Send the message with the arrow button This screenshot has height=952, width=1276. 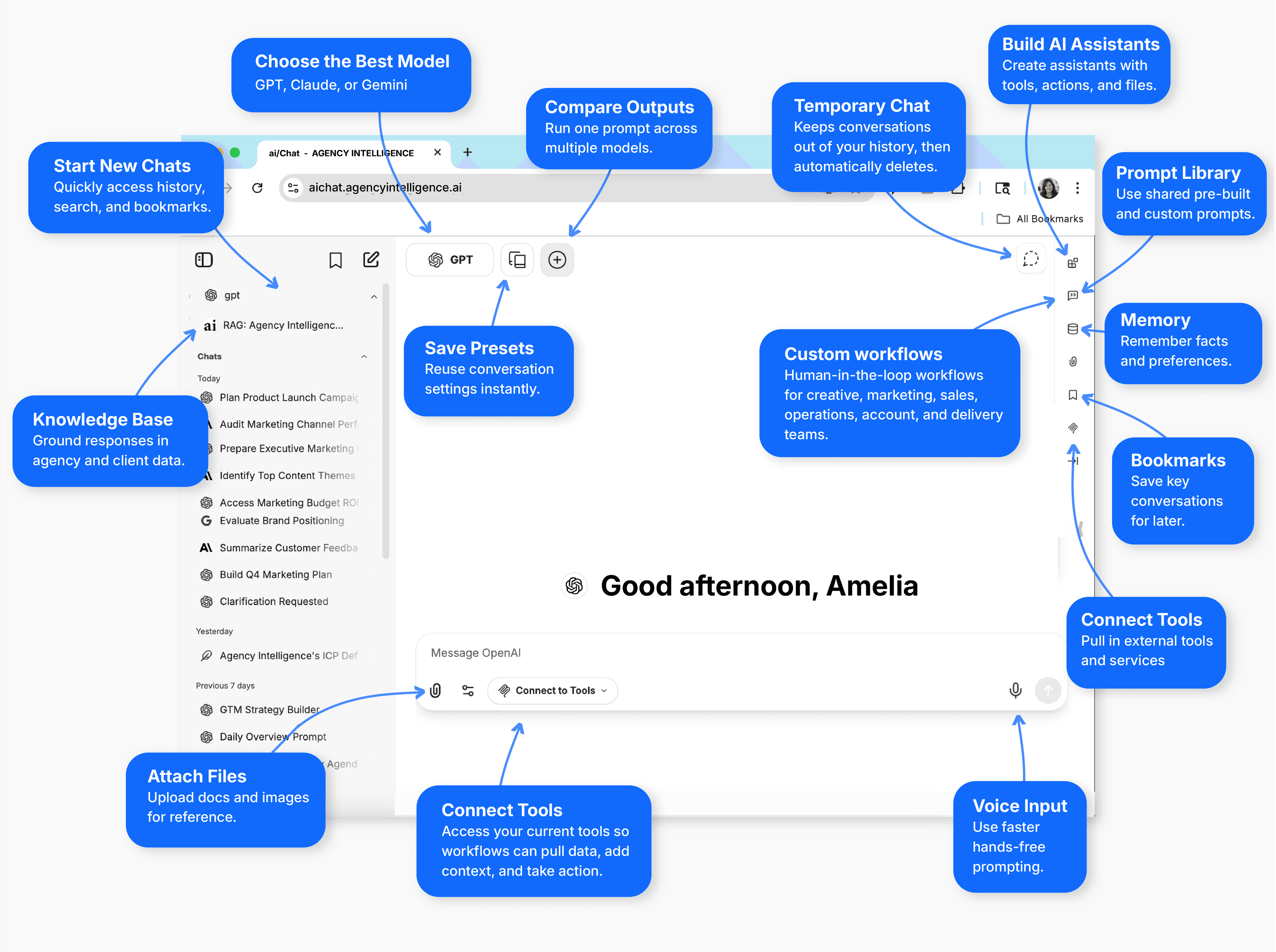point(1048,690)
